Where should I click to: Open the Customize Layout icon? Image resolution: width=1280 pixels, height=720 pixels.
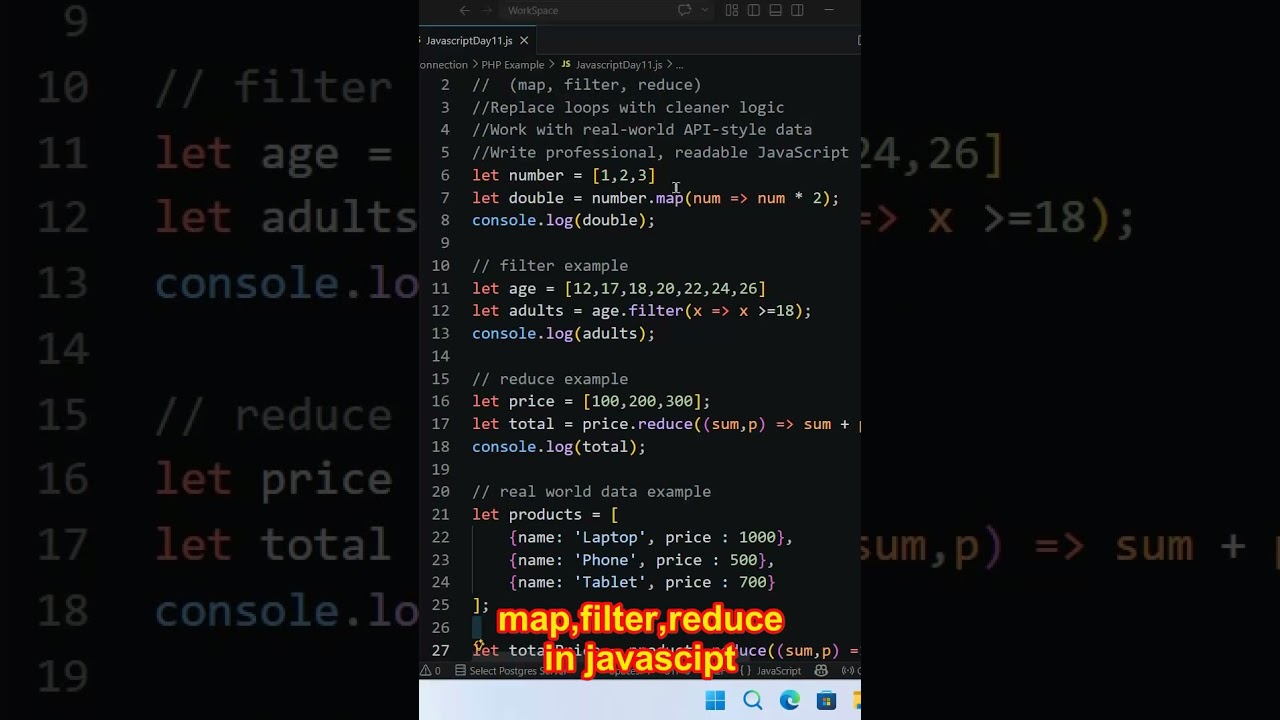click(732, 10)
